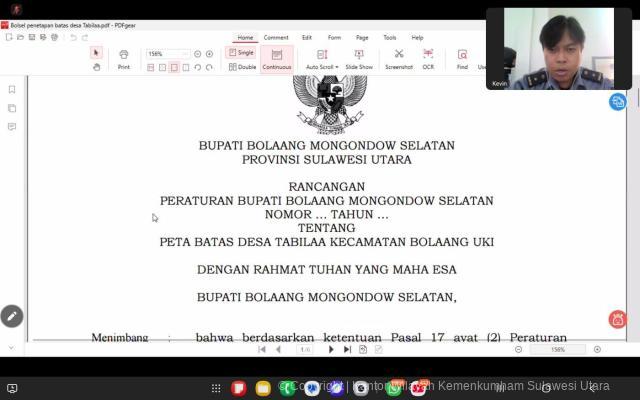Image resolution: width=640 pixels, height=400 pixels.
Task: Activate the hand pan tool
Action: tap(96, 67)
